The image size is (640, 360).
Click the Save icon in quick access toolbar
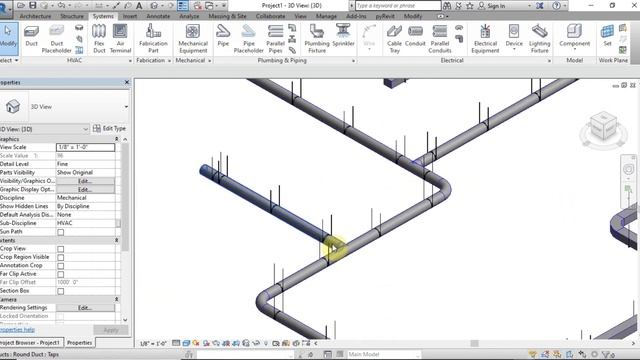pyautogui.click(x=33, y=5)
